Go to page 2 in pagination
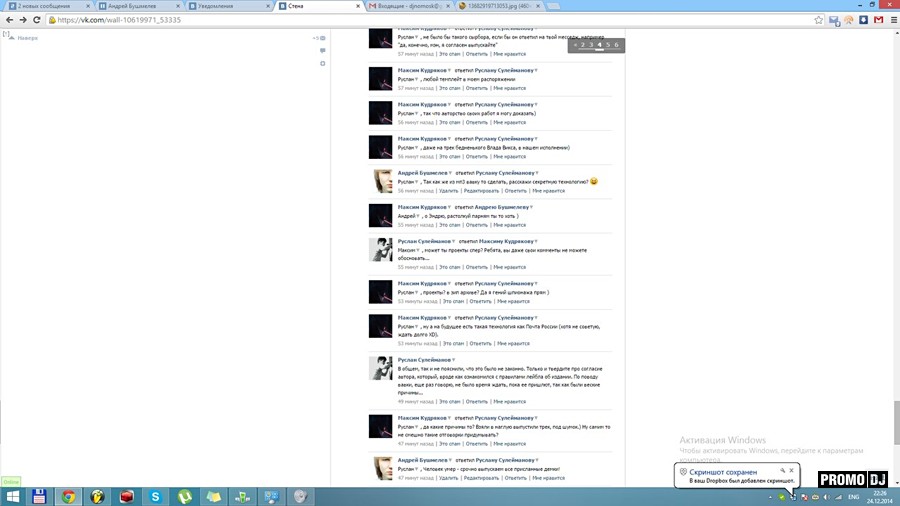The image size is (900, 506). [x=581, y=45]
